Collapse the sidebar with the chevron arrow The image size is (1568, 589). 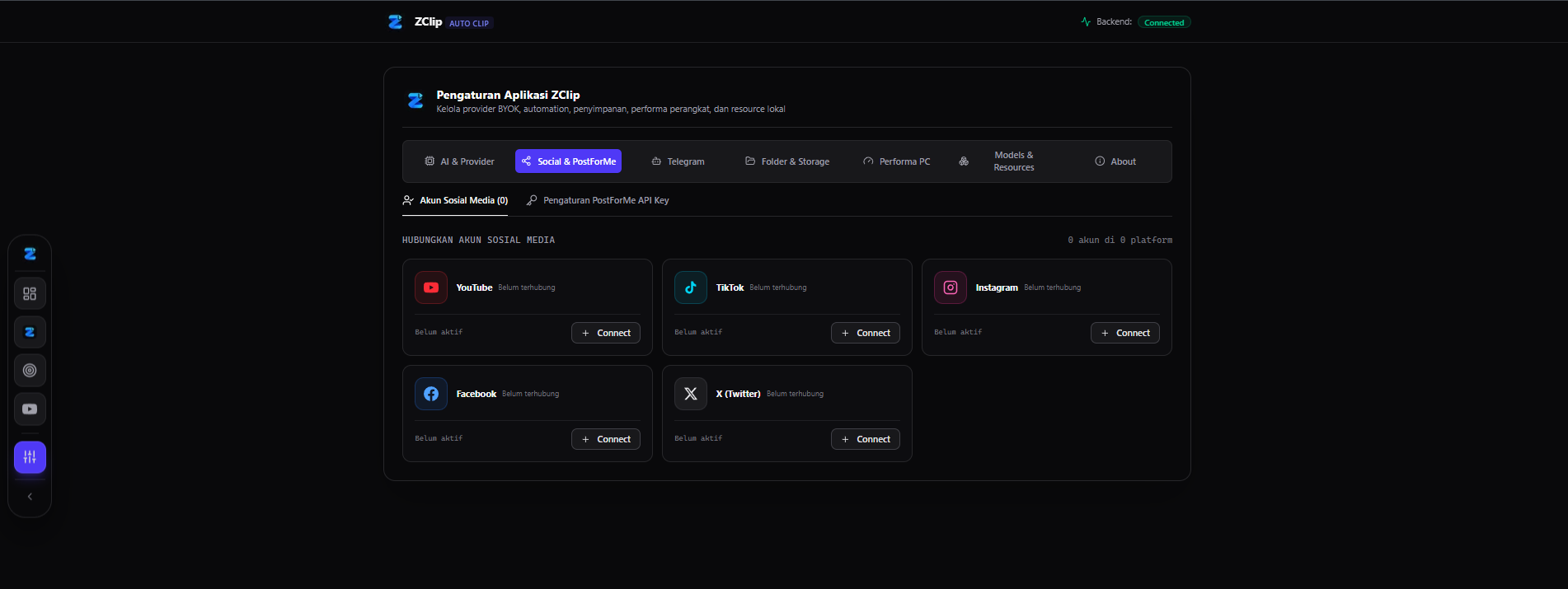30,497
